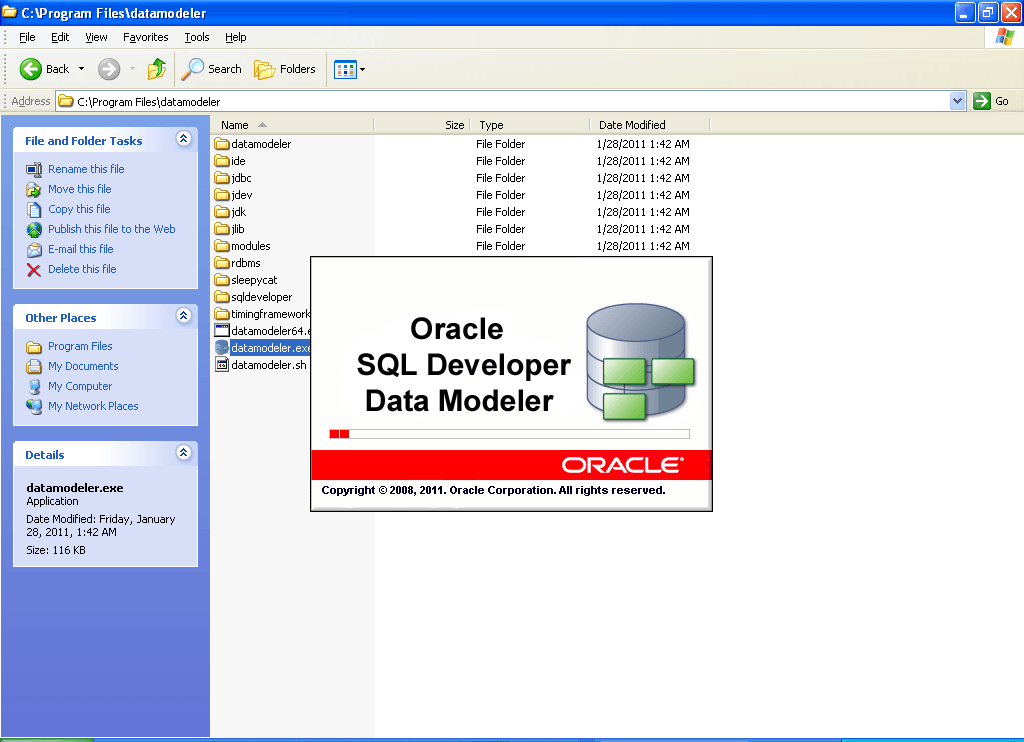
Task: Click the Go button
Action: pyautogui.click(x=991, y=101)
